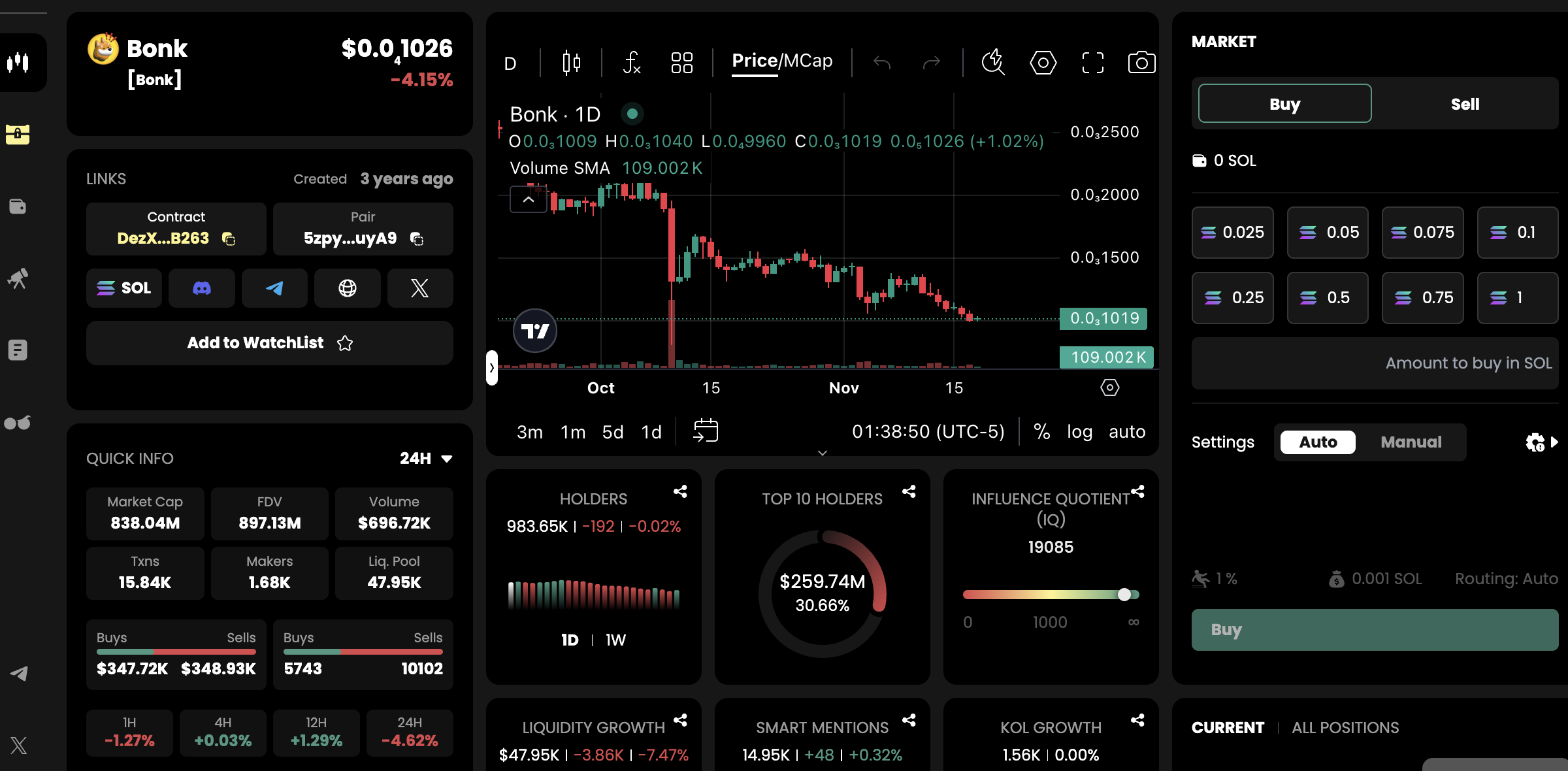Image resolution: width=1568 pixels, height=771 pixels.
Task: Open the Telegram link for Bonk
Action: point(274,288)
